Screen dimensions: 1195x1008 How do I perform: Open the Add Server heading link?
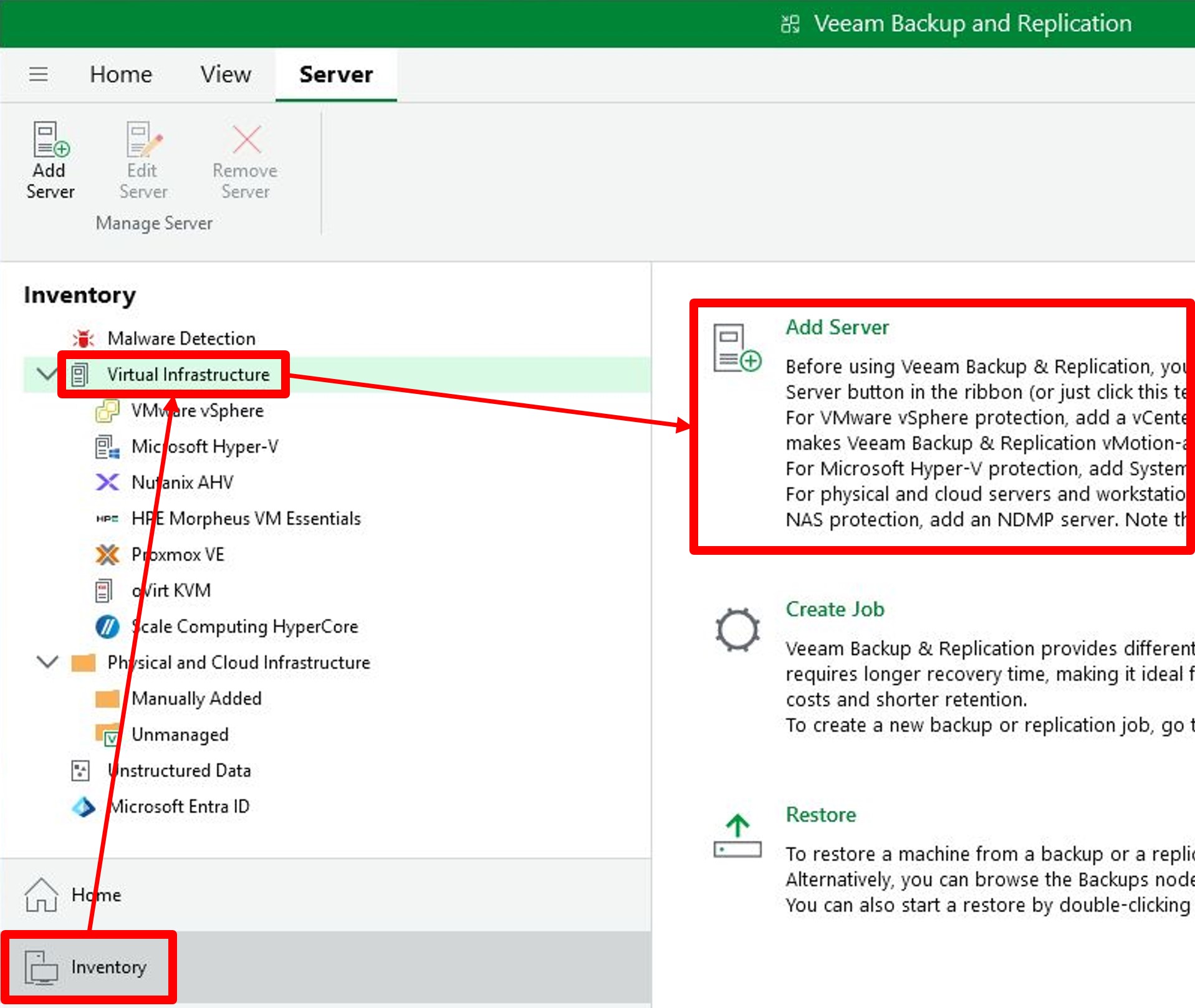837,327
